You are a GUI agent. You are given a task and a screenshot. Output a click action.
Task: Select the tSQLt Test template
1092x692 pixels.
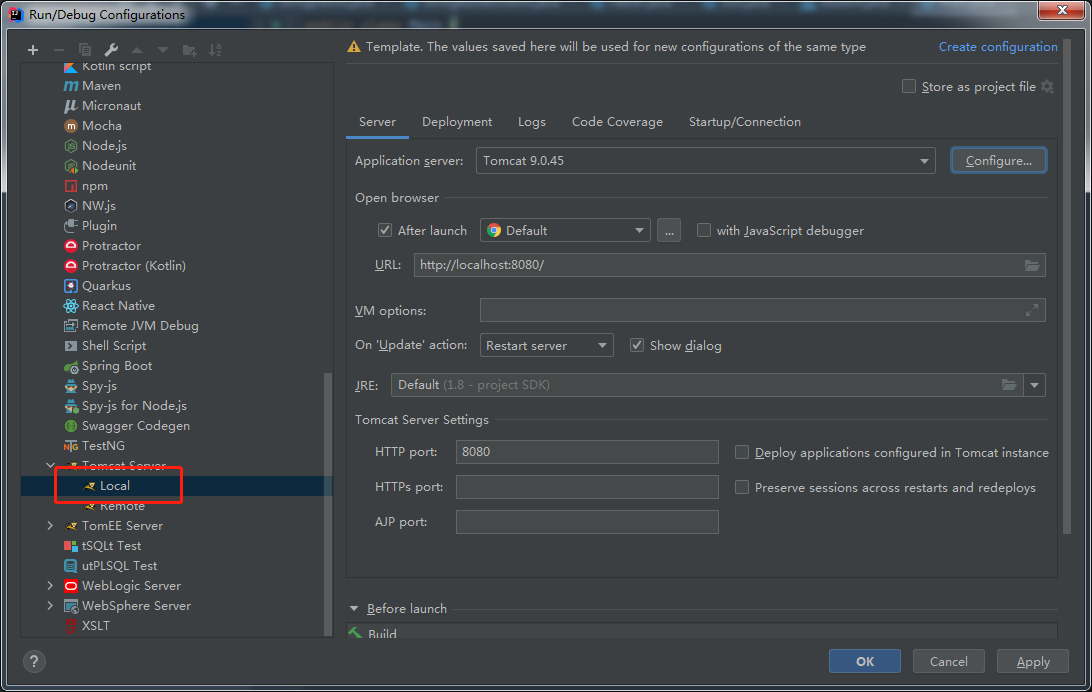click(111, 546)
